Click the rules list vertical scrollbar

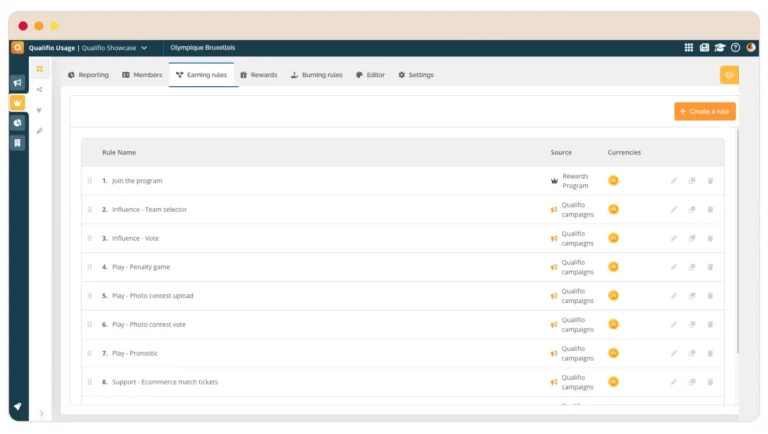[738, 241]
